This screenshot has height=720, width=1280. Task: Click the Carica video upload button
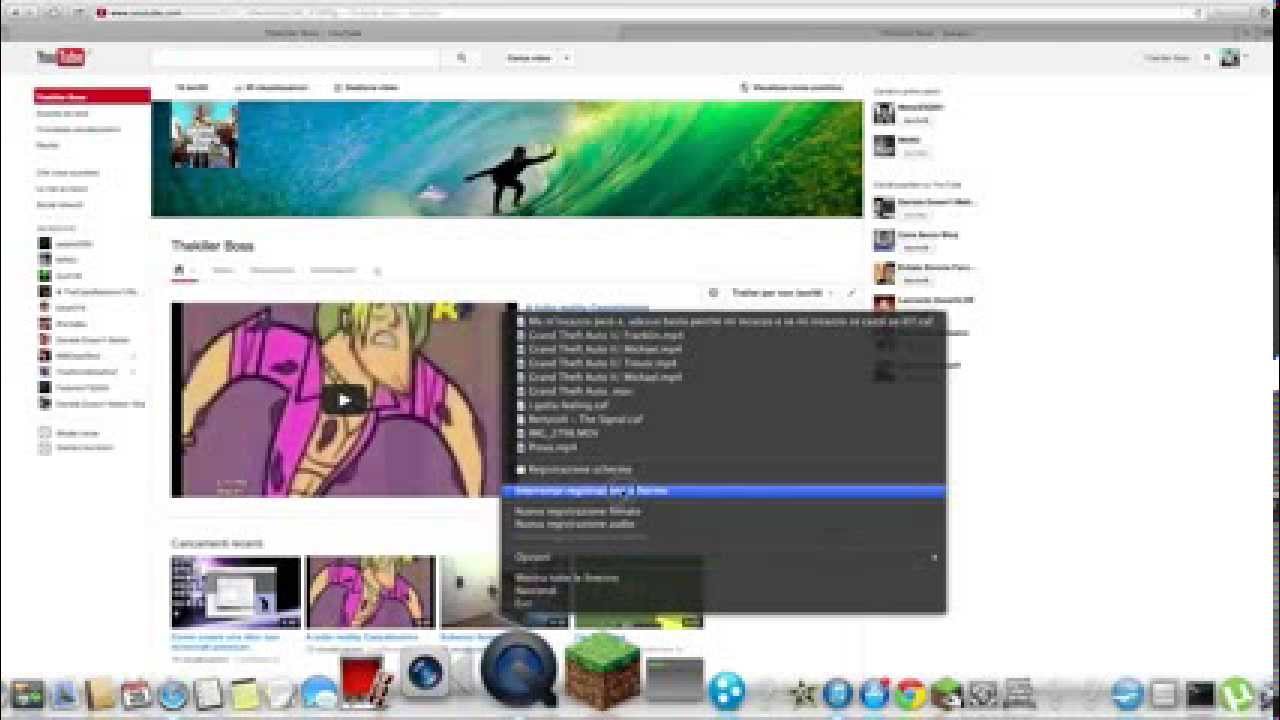[x=529, y=58]
